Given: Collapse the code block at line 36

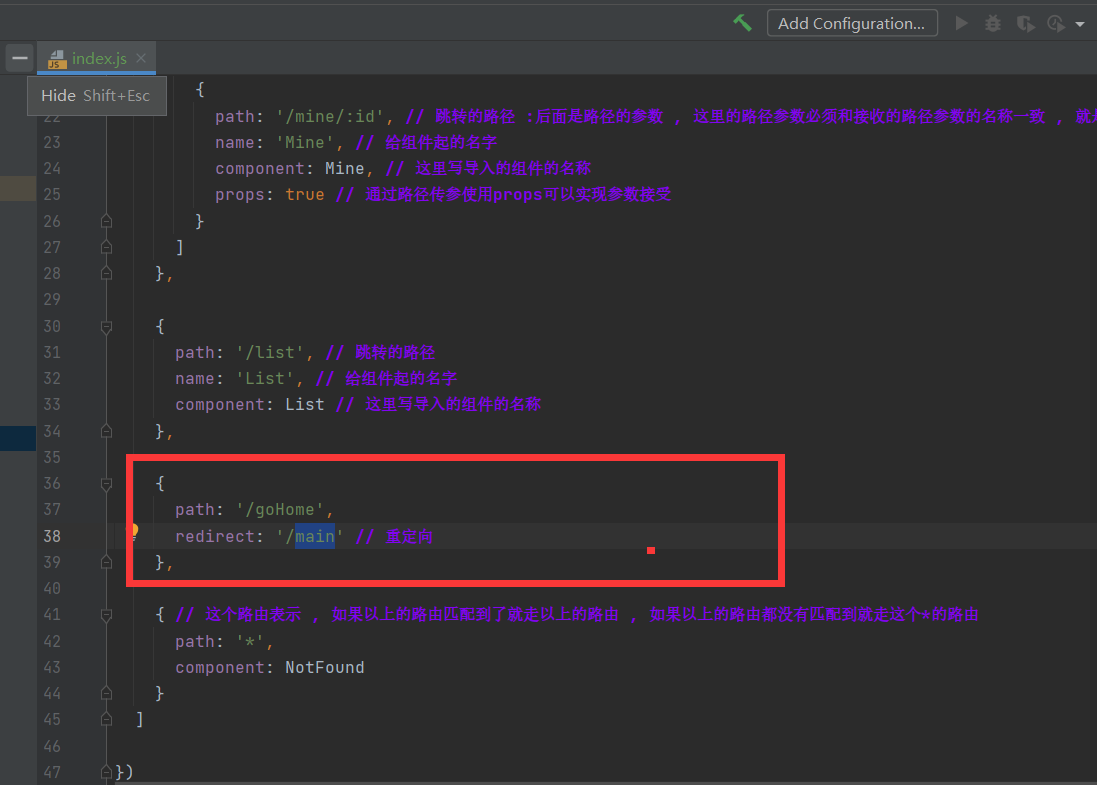Looking at the screenshot, I should point(106,484).
